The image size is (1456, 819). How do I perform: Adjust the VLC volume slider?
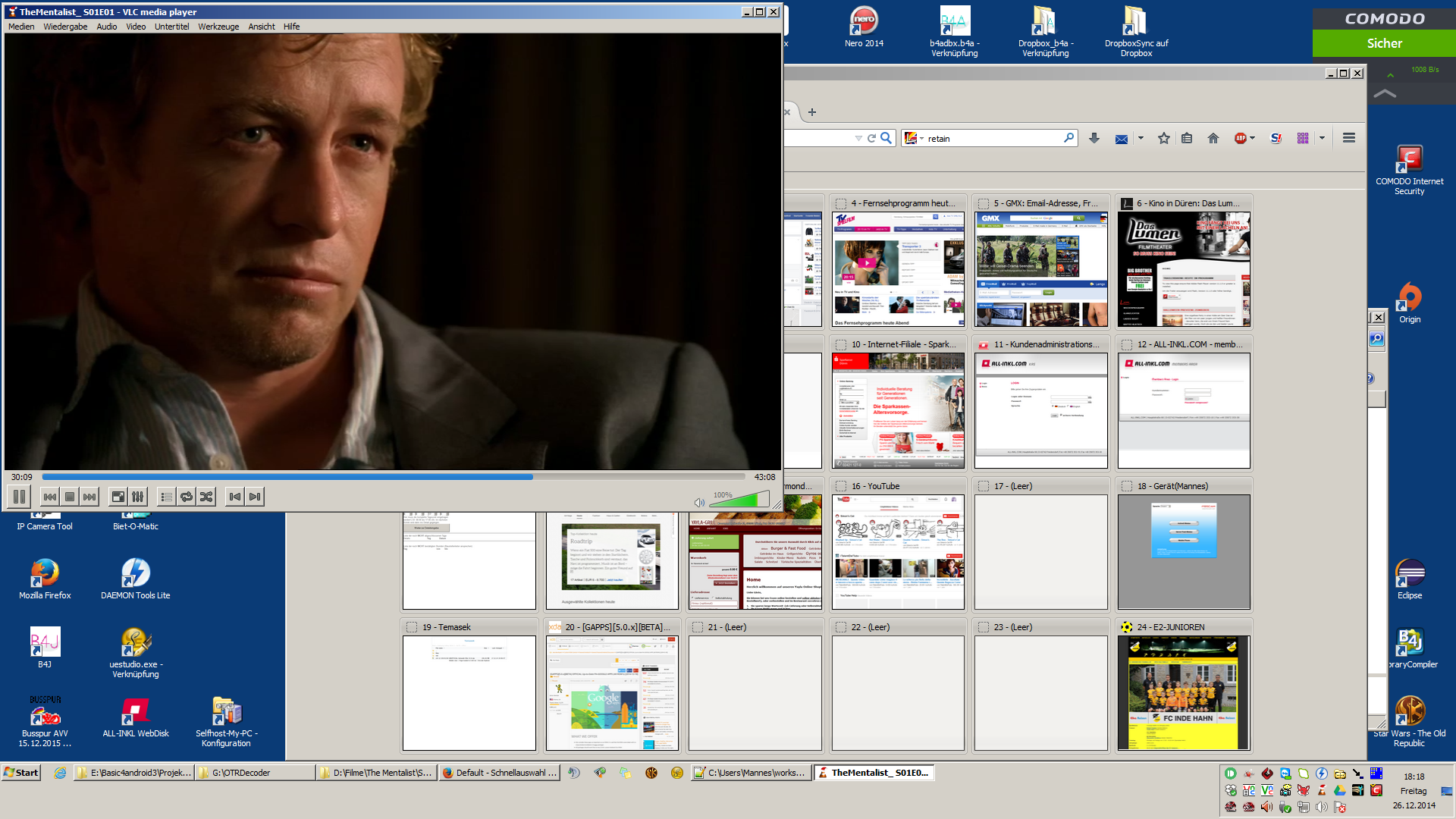pos(739,500)
